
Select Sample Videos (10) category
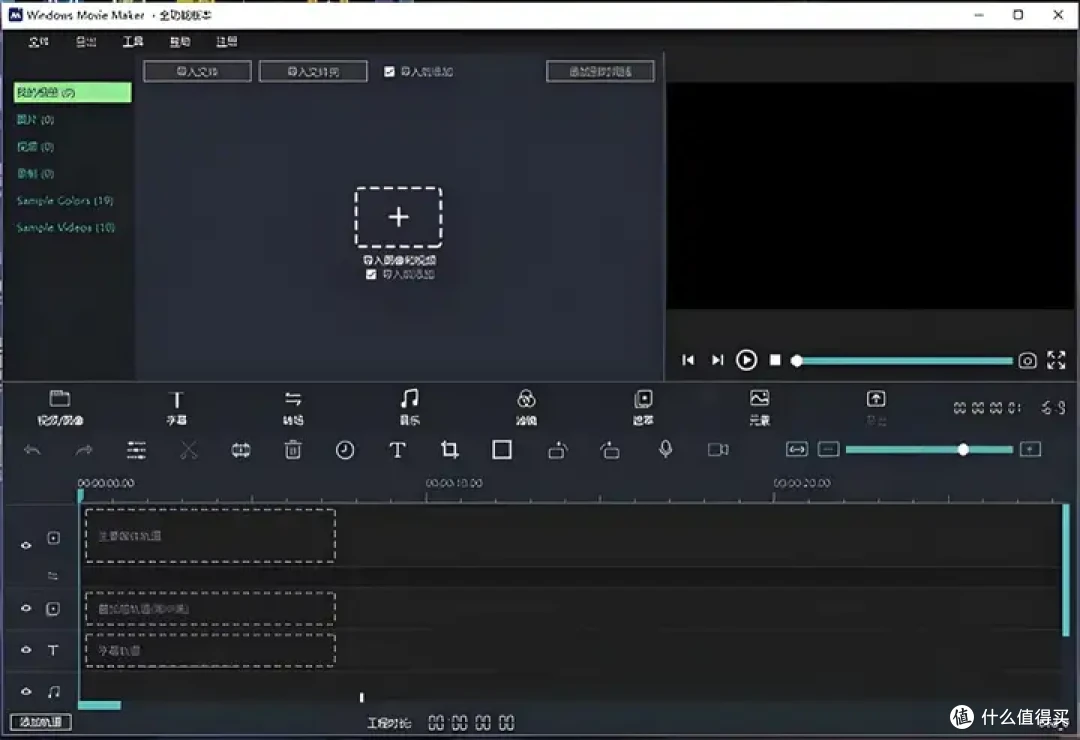click(65, 227)
